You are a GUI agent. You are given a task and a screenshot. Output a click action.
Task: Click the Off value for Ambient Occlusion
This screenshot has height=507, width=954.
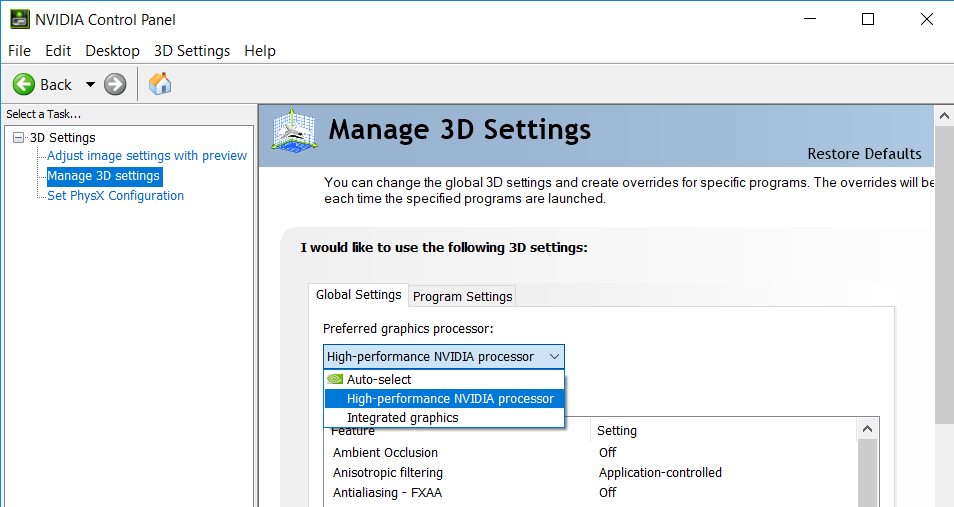(607, 453)
